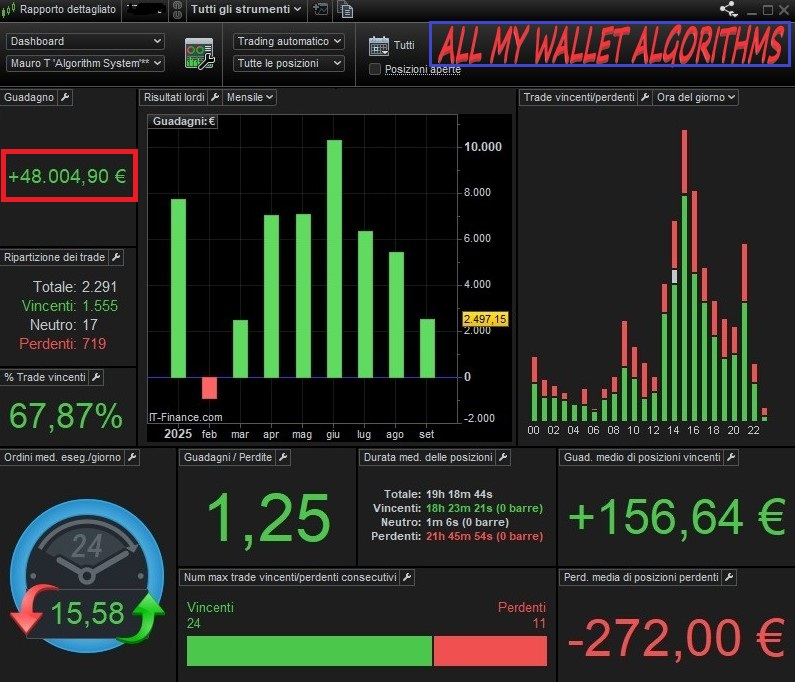795x682 pixels.
Task: Change the Mensile period dropdown
Action: click(x=250, y=97)
